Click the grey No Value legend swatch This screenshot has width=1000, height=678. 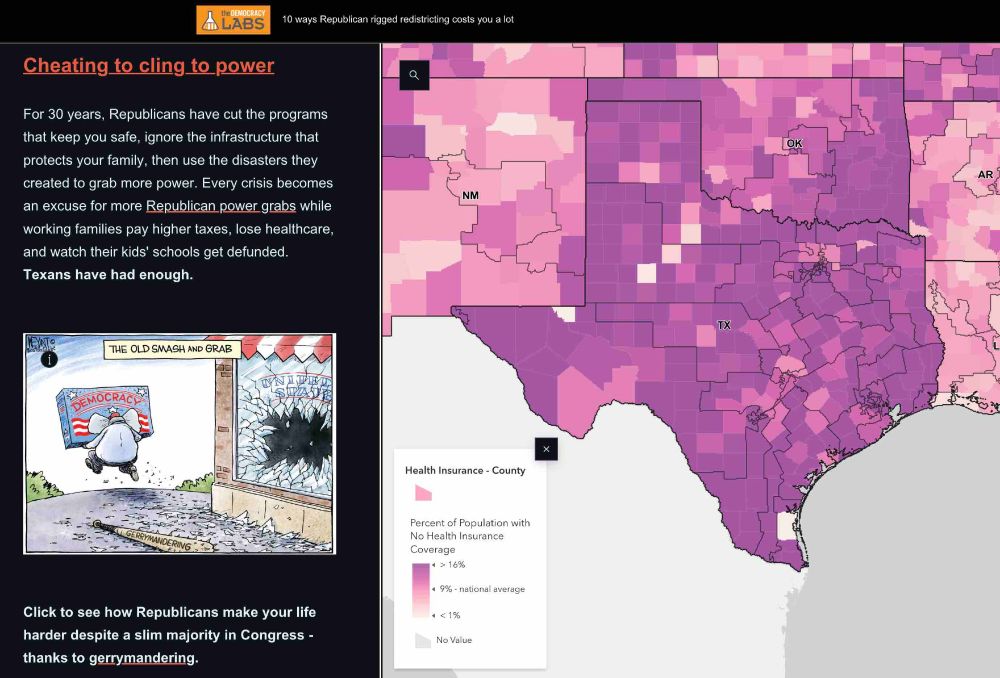click(x=423, y=640)
